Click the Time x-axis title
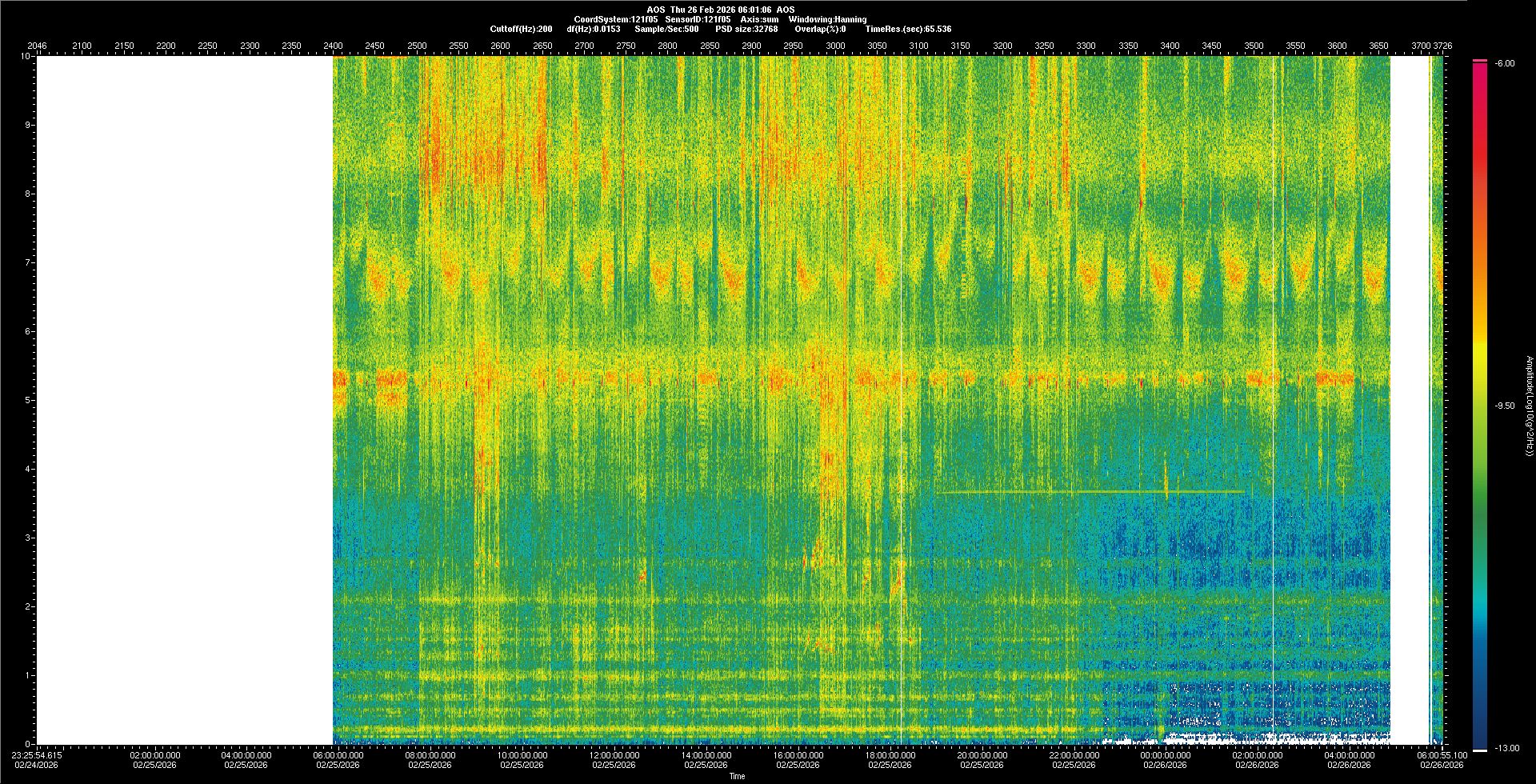Viewport: 1536px width, 784px height. point(737,776)
